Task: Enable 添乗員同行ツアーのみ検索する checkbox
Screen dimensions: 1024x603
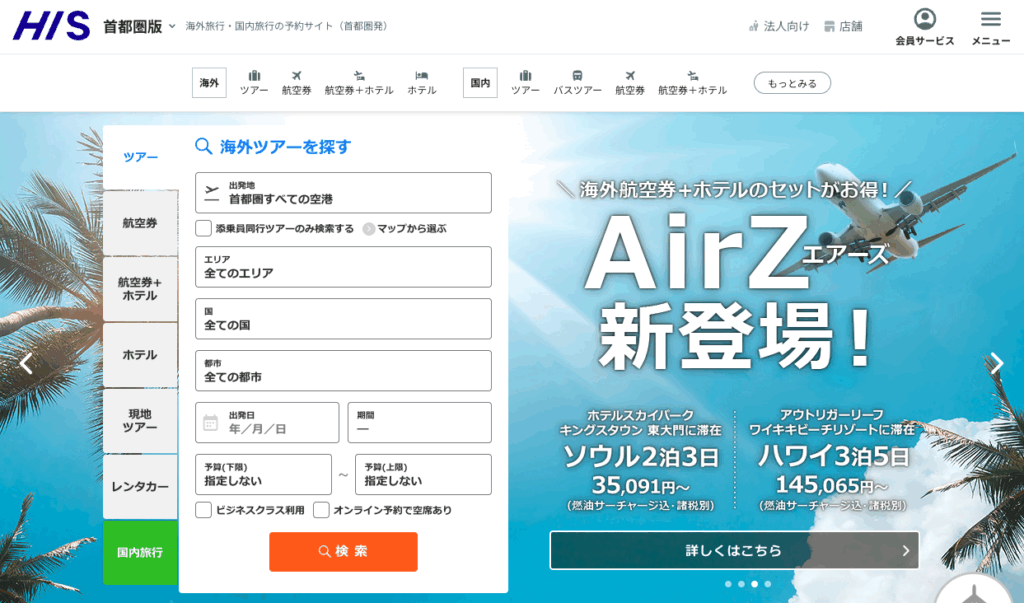Action: (x=204, y=228)
